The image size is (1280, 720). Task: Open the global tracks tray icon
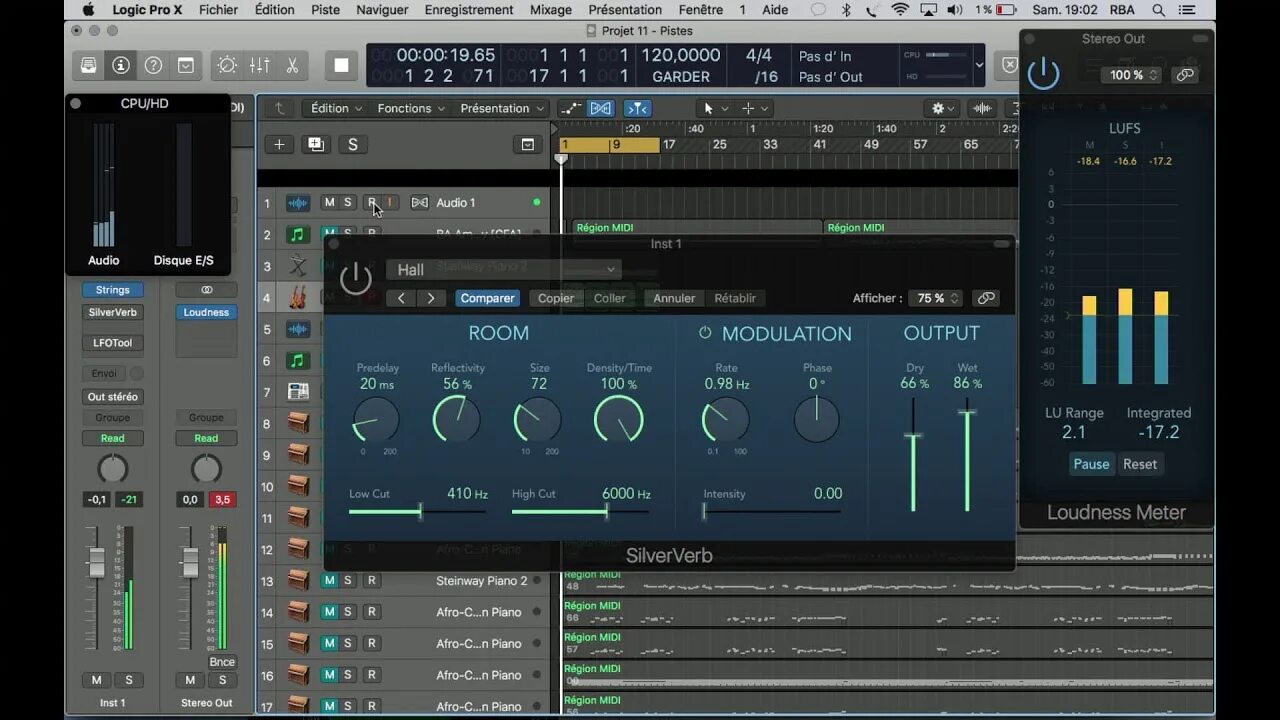point(527,144)
